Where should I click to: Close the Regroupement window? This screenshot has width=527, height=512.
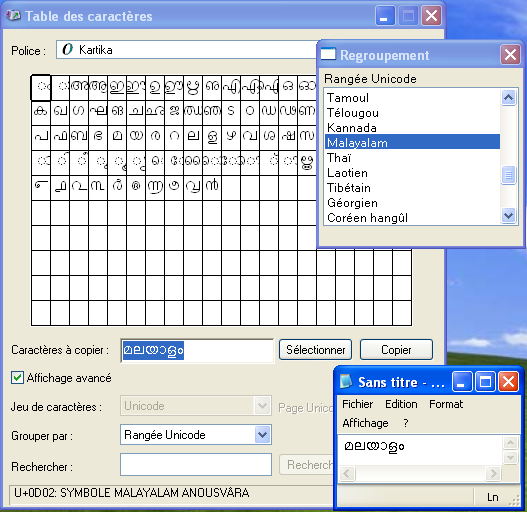[x=510, y=54]
